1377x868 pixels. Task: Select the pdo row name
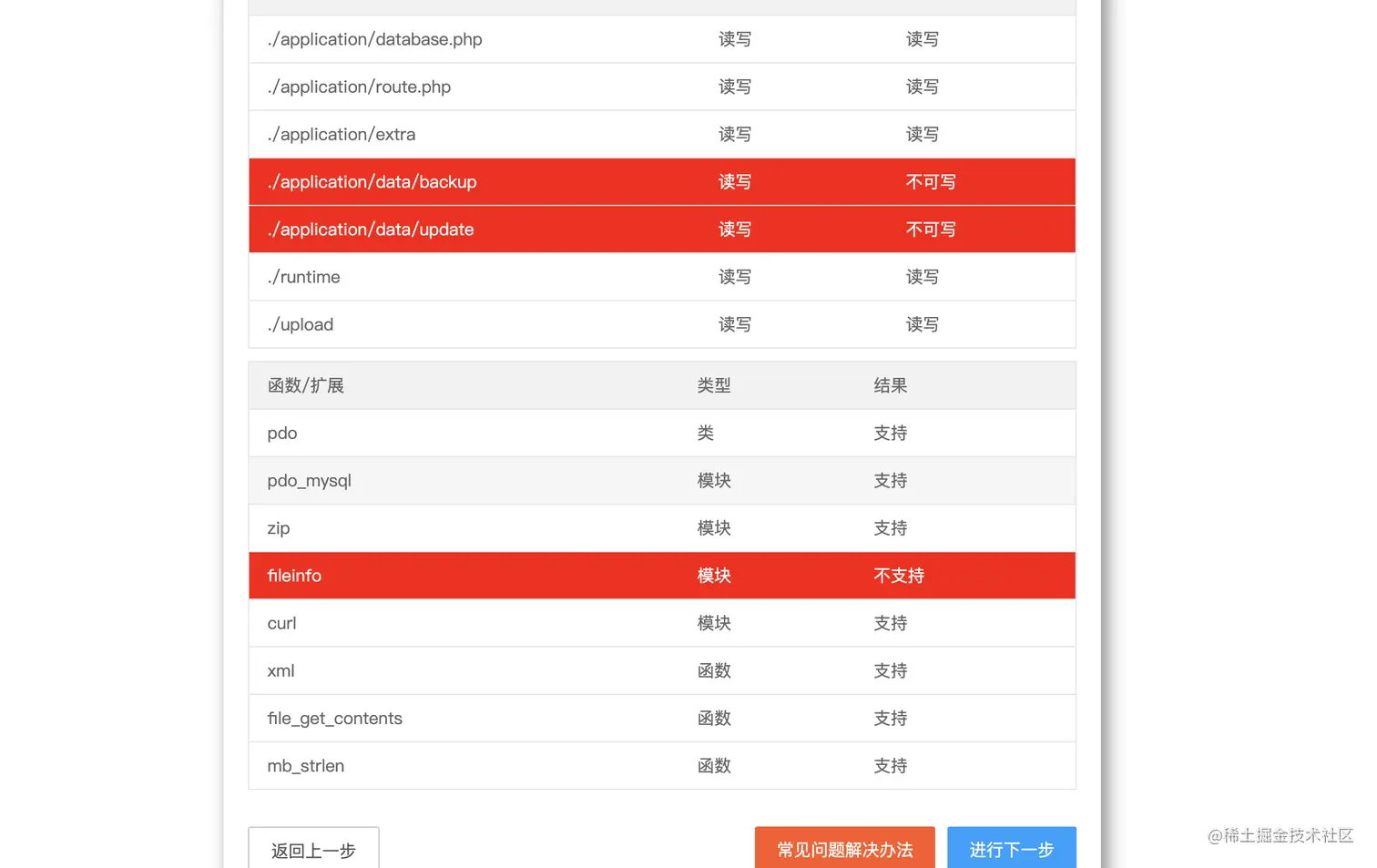click(282, 434)
